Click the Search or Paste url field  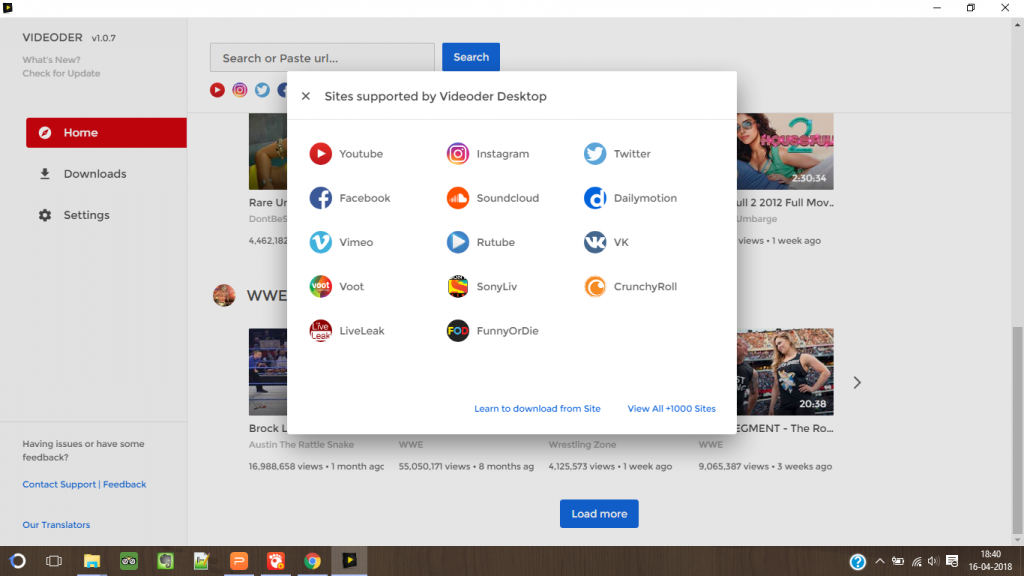[322, 57]
